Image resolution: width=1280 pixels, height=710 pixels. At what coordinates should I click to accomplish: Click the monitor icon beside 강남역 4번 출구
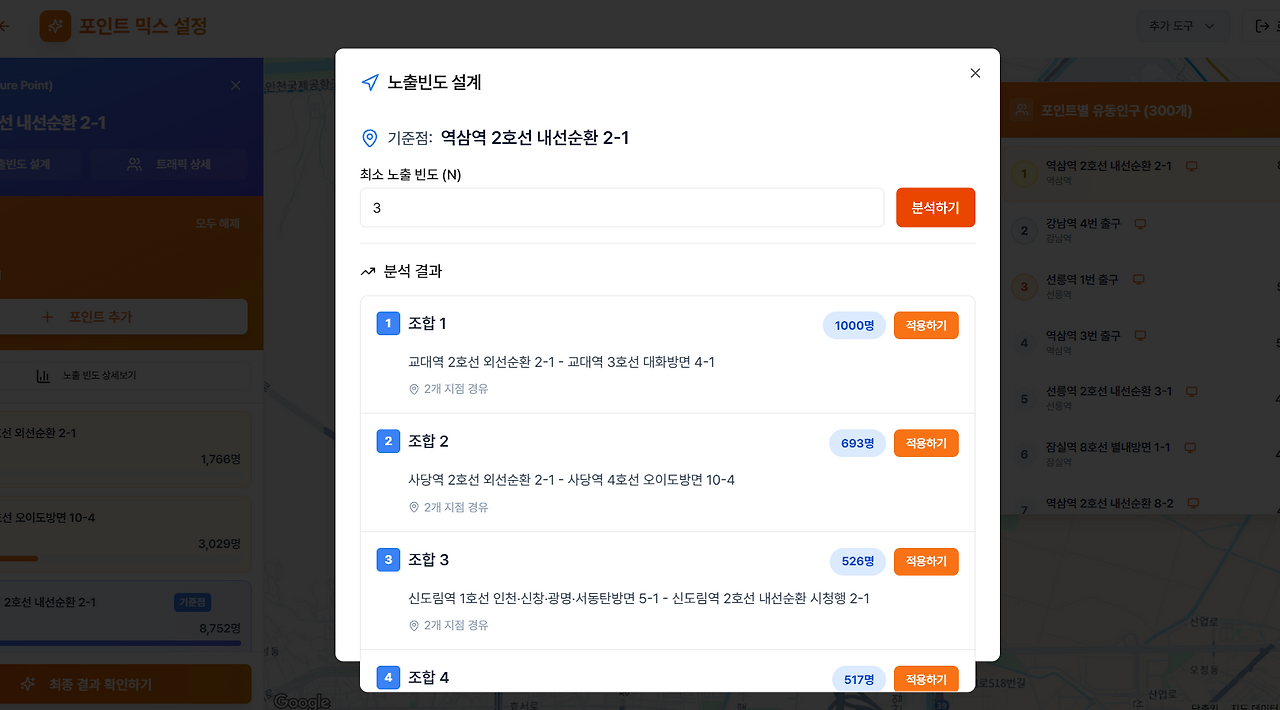[1140, 224]
